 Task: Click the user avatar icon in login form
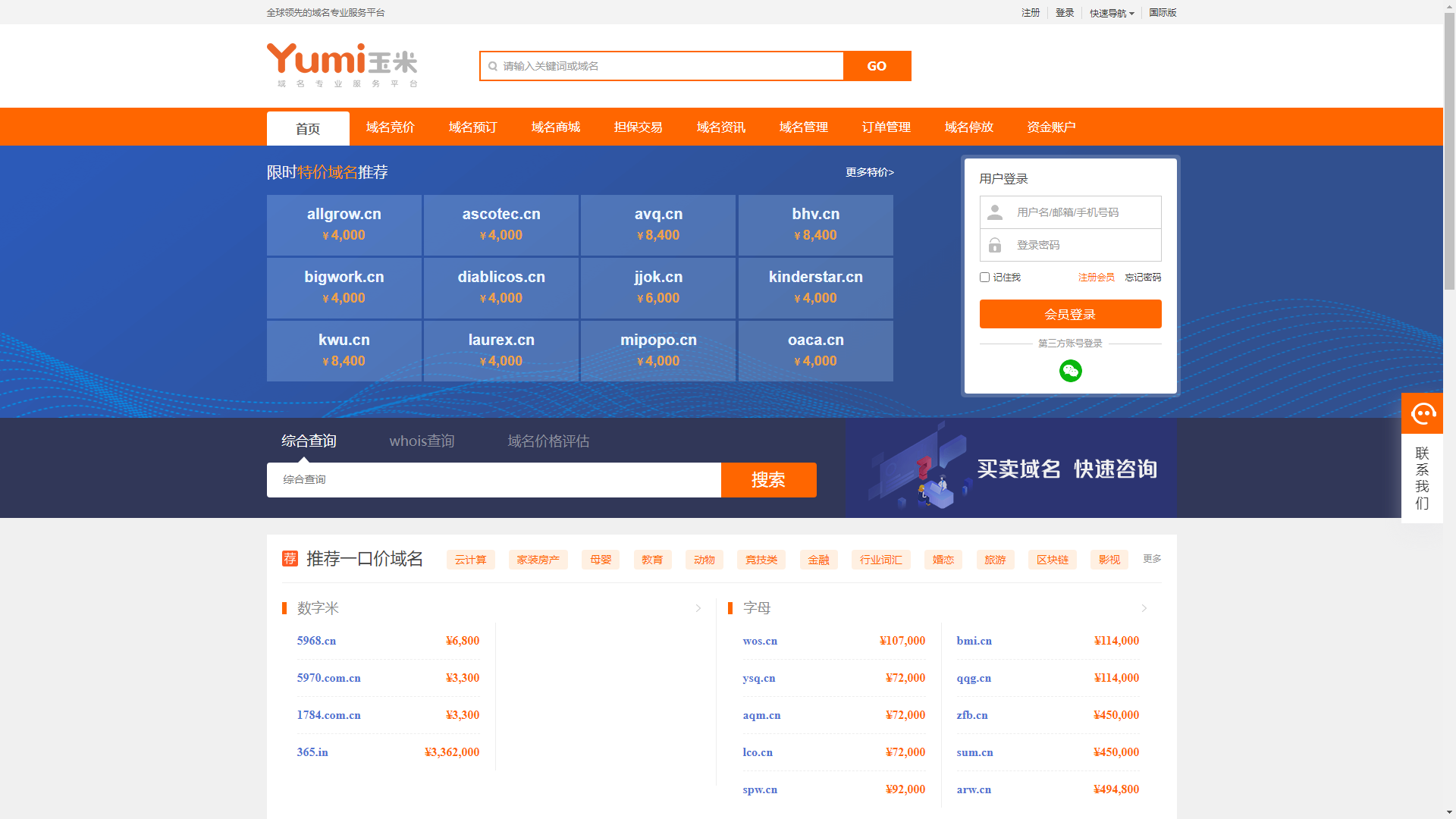[x=995, y=212]
